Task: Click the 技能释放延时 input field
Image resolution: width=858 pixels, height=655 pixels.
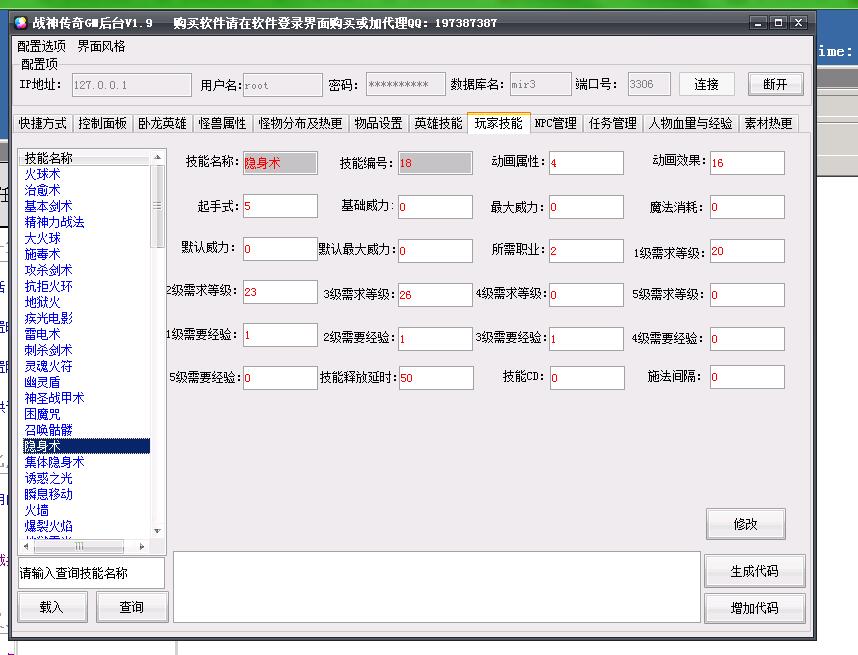Action: [x=435, y=378]
